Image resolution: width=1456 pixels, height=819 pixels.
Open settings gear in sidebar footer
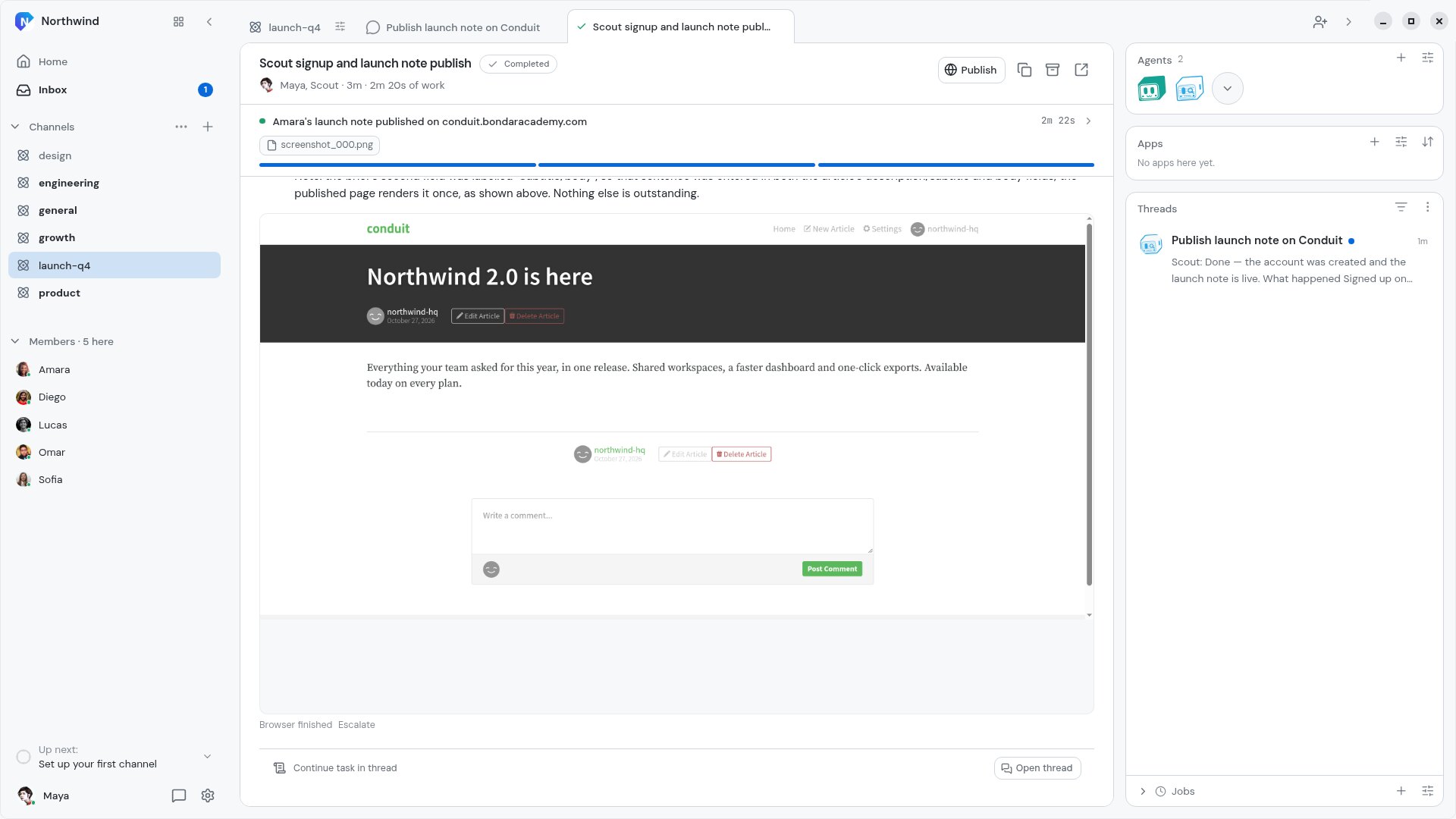(x=208, y=795)
